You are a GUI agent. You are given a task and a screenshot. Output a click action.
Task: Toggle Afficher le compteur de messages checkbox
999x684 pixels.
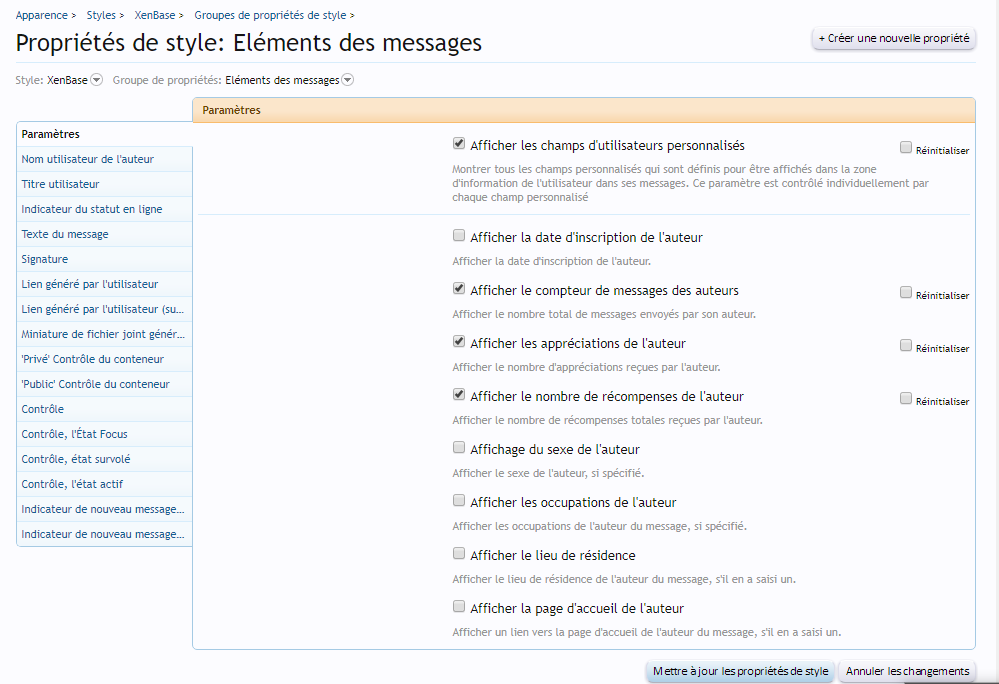tap(459, 289)
